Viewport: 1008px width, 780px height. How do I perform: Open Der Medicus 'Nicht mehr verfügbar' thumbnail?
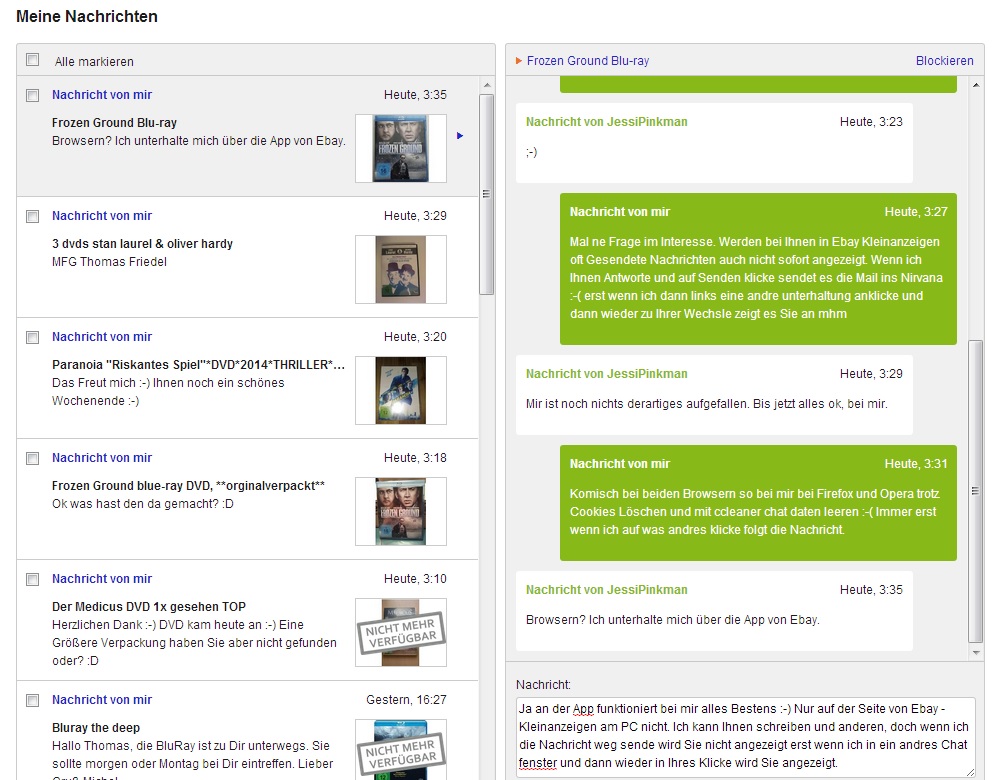tap(400, 632)
